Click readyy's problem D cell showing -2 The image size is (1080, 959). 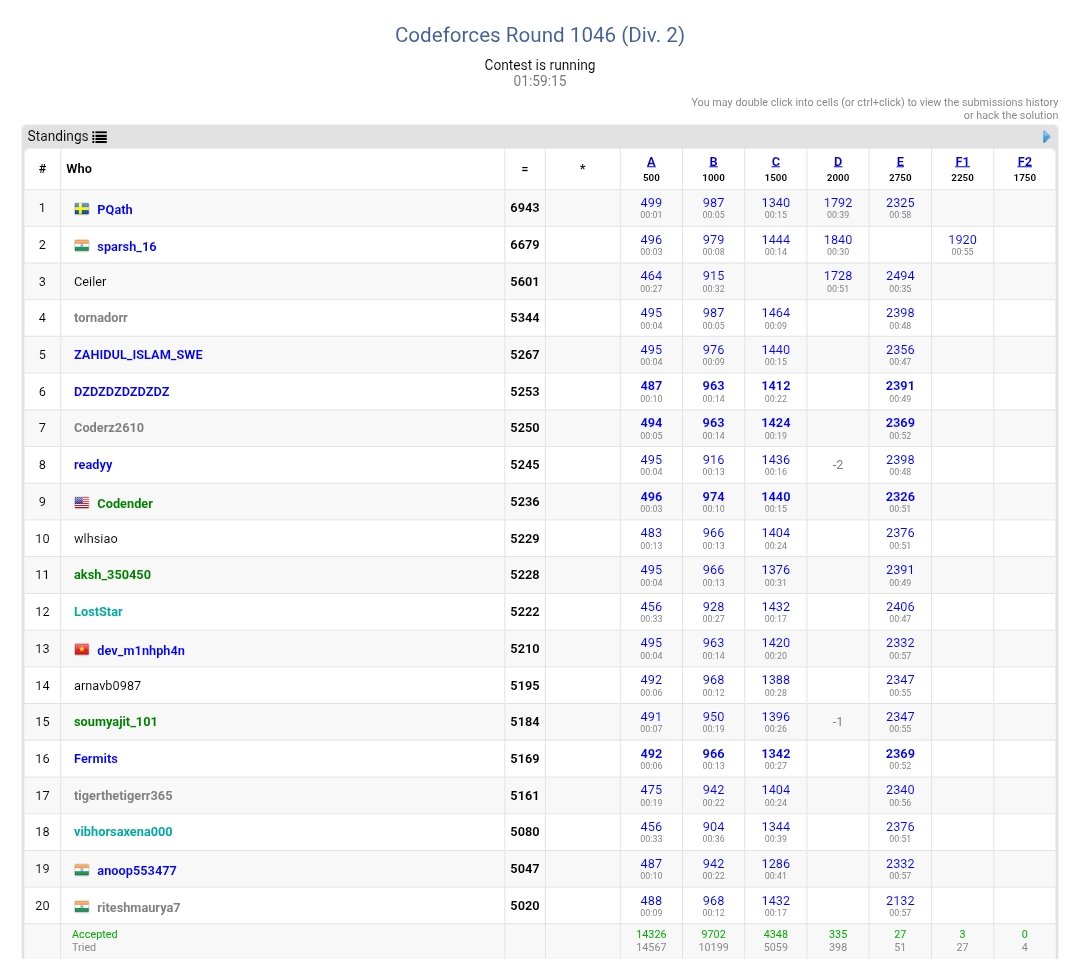pyautogui.click(x=838, y=465)
